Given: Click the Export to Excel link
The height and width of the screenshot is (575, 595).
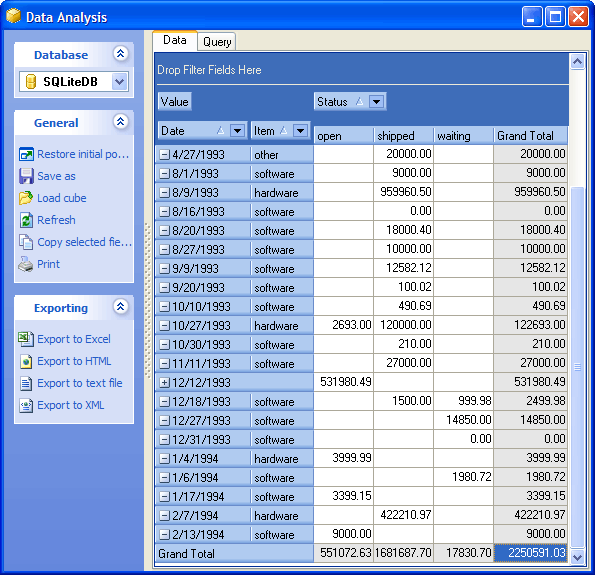Looking at the screenshot, I should 74,339.
